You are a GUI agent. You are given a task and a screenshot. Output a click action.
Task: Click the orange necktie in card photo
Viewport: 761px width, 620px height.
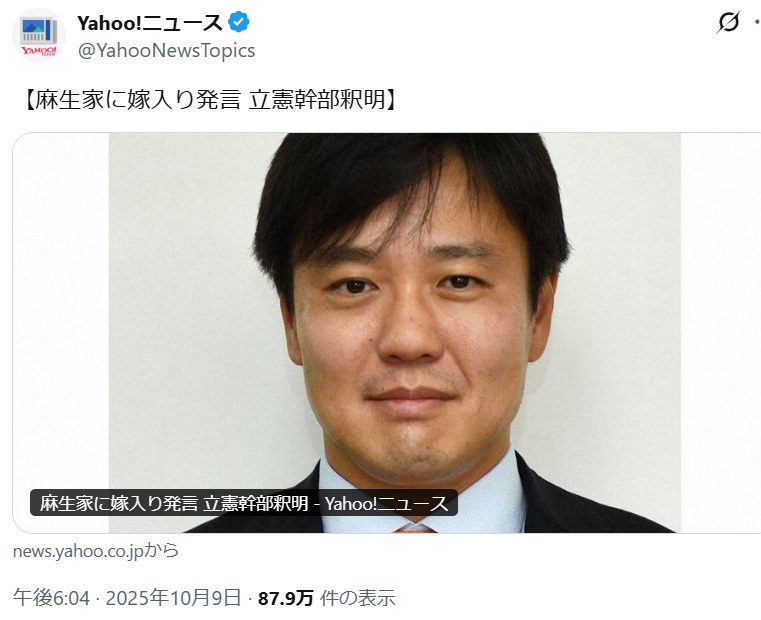(x=414, y=528)
